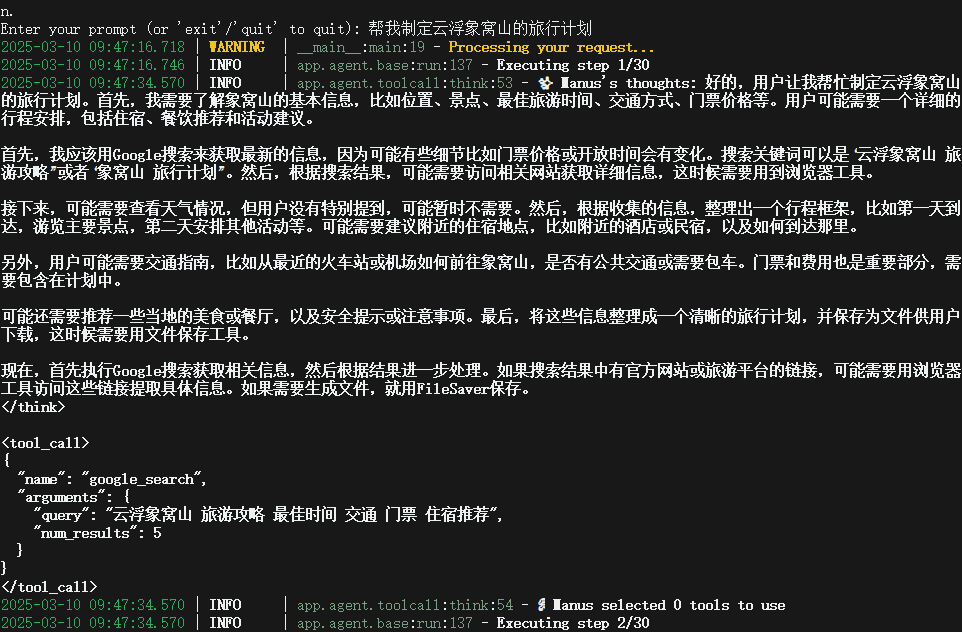
Task: Click 'app.agent.toolcall:think:53' source reference
Action: tap(405, 83)
